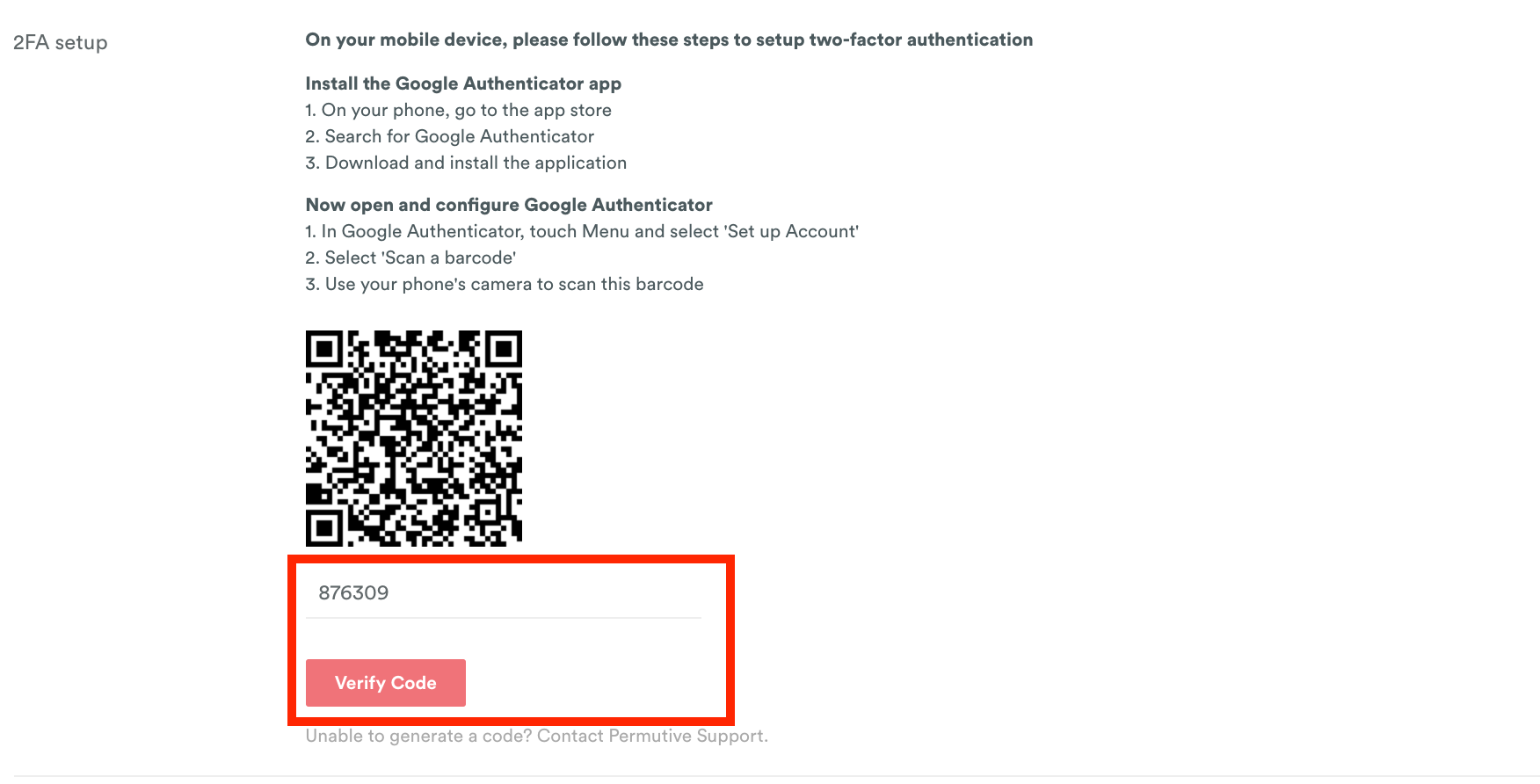Viewport: 1540px width, 784px height.
Task: Click the underline beneath the code input
Action: point(503,618)
